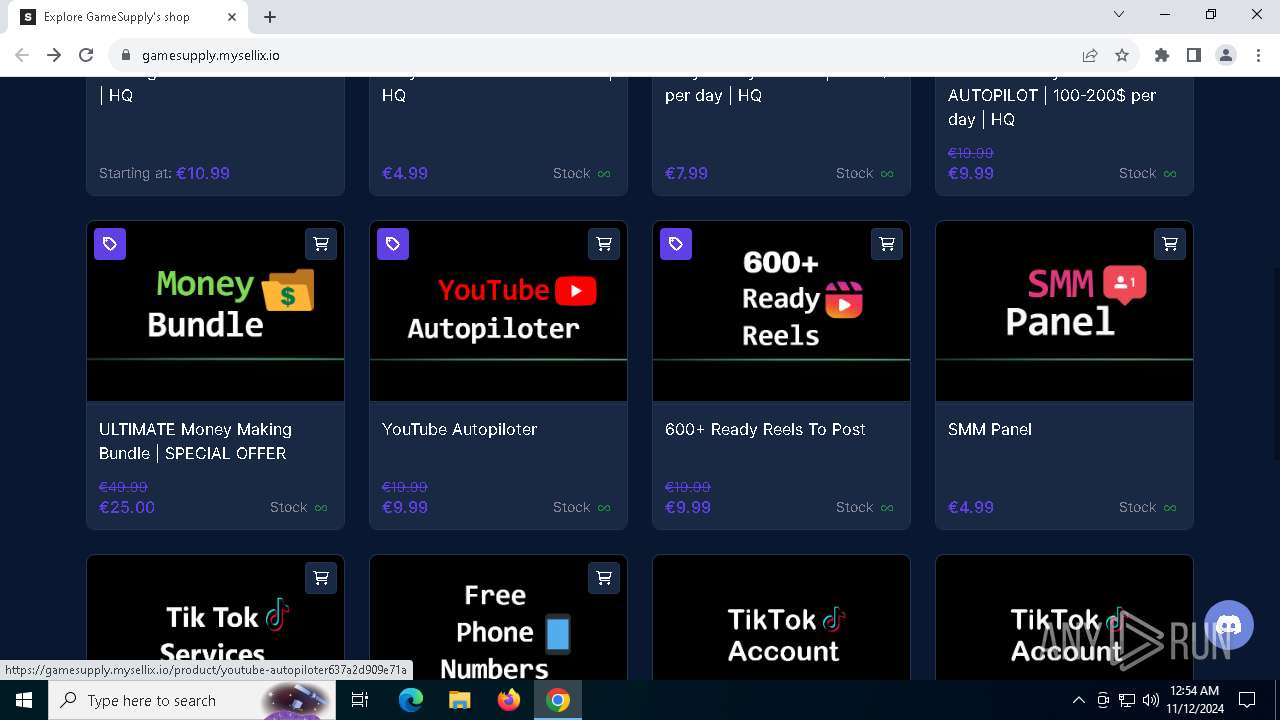Go back to previous page
The image size is (1280, 720).
[22, 55]
